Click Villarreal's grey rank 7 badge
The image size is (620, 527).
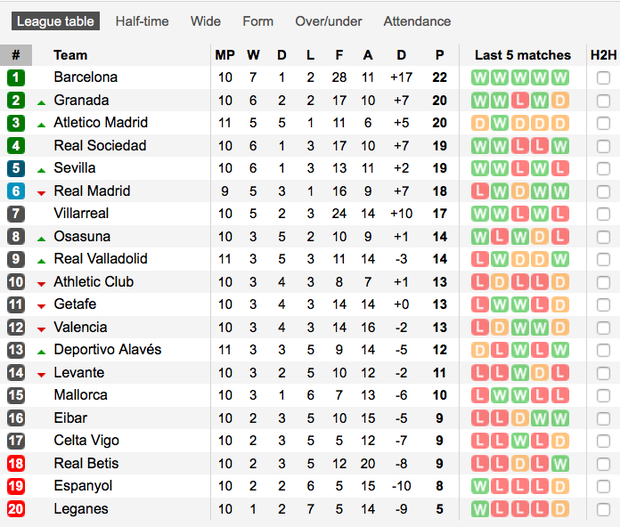point(16,213)
